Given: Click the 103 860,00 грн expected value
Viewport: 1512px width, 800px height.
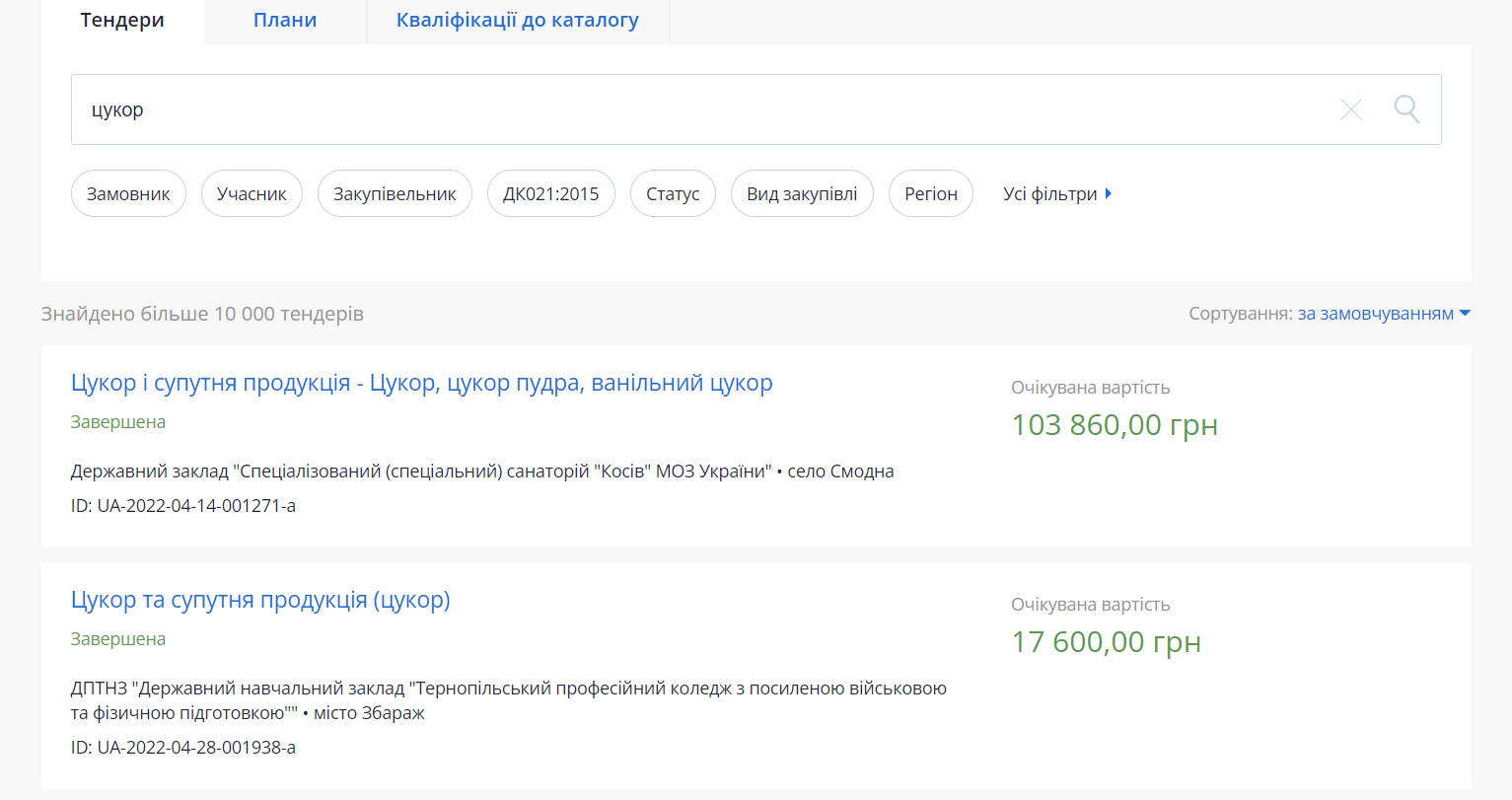Looking at the screenshot, I should 1114,425.
